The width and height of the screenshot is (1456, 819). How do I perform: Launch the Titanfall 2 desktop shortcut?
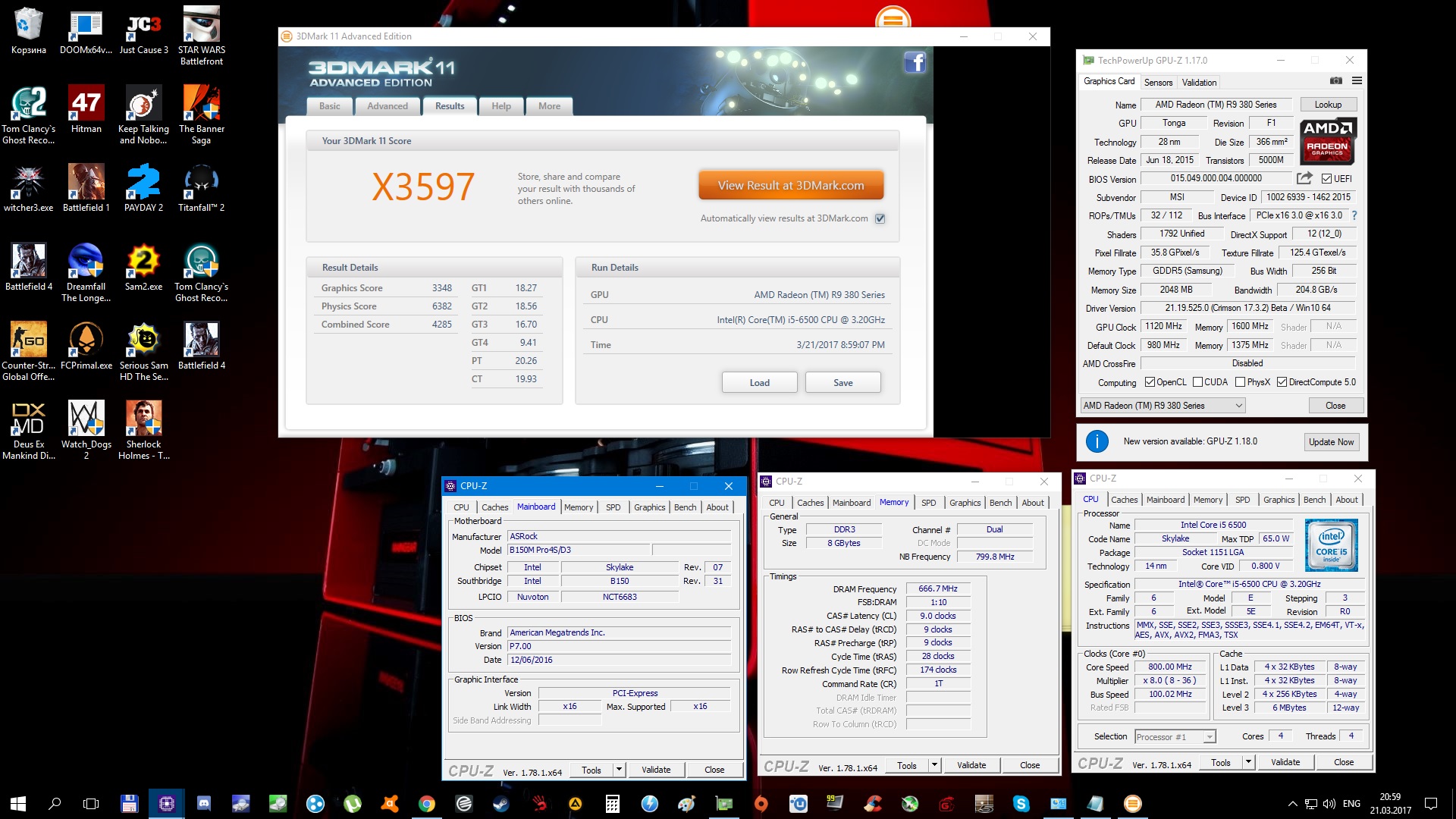pos(201,188)
